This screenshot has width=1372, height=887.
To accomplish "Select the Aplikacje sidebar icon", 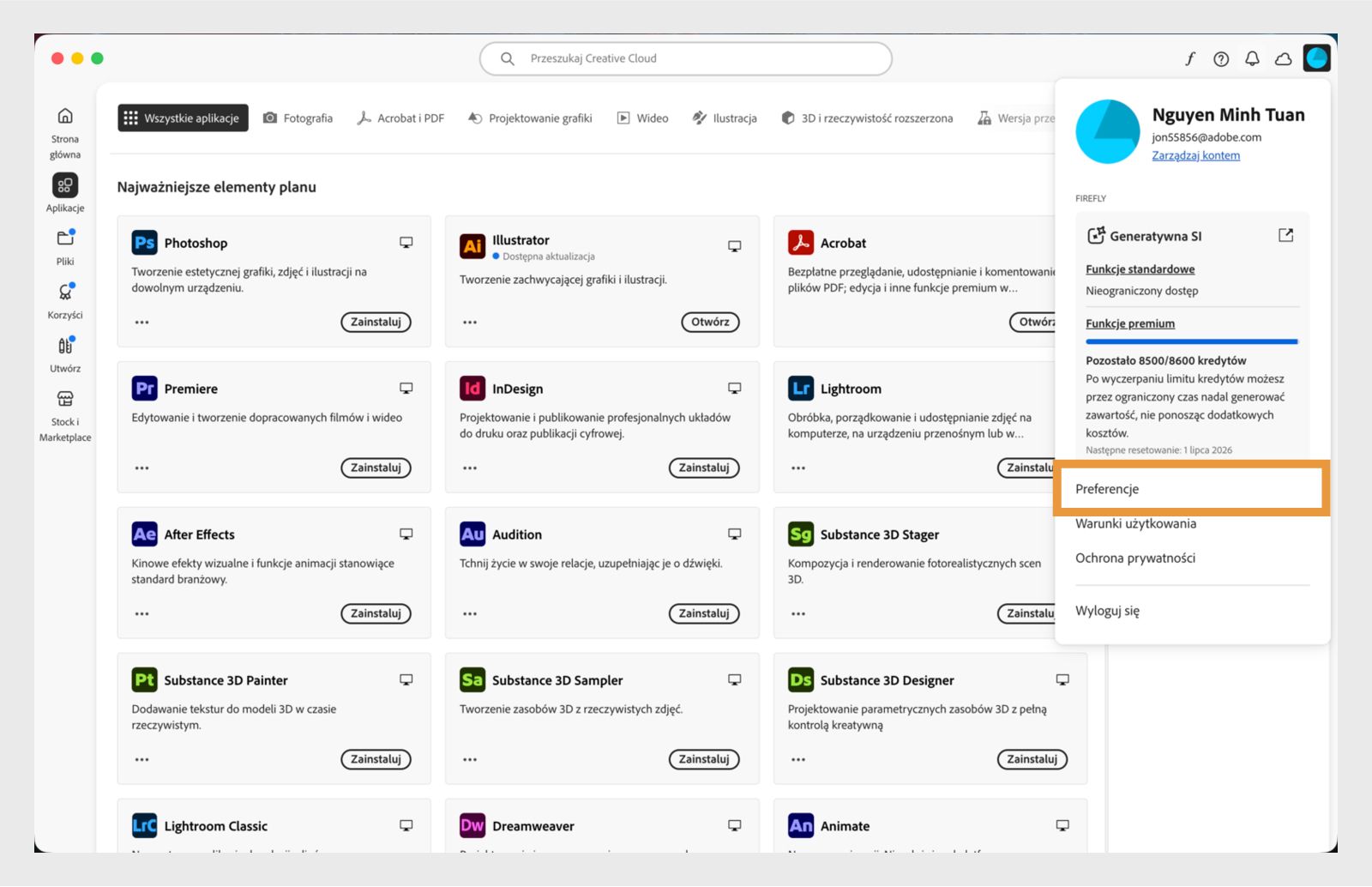I will pos(65,185).
